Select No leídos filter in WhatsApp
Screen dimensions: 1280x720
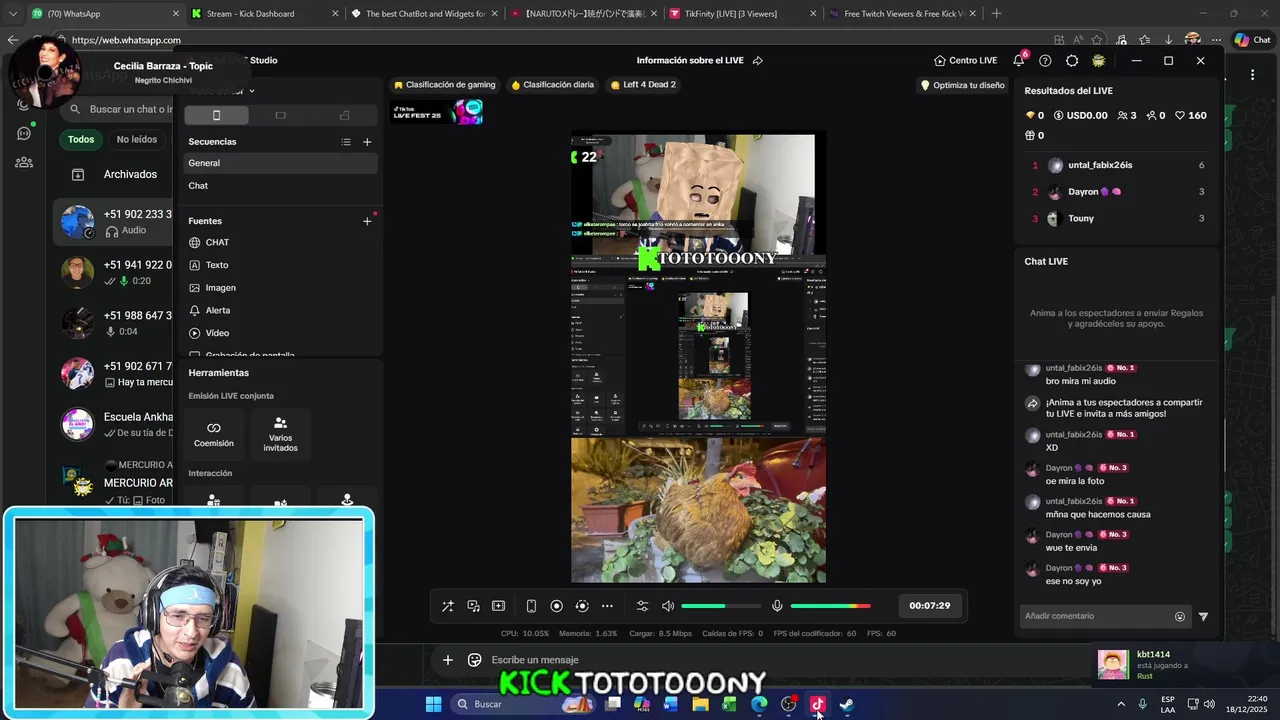coord(136,140)
